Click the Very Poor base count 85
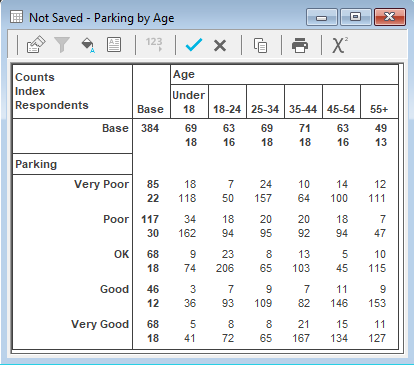The width and height of the screenshot is (414, 365). 153,184
